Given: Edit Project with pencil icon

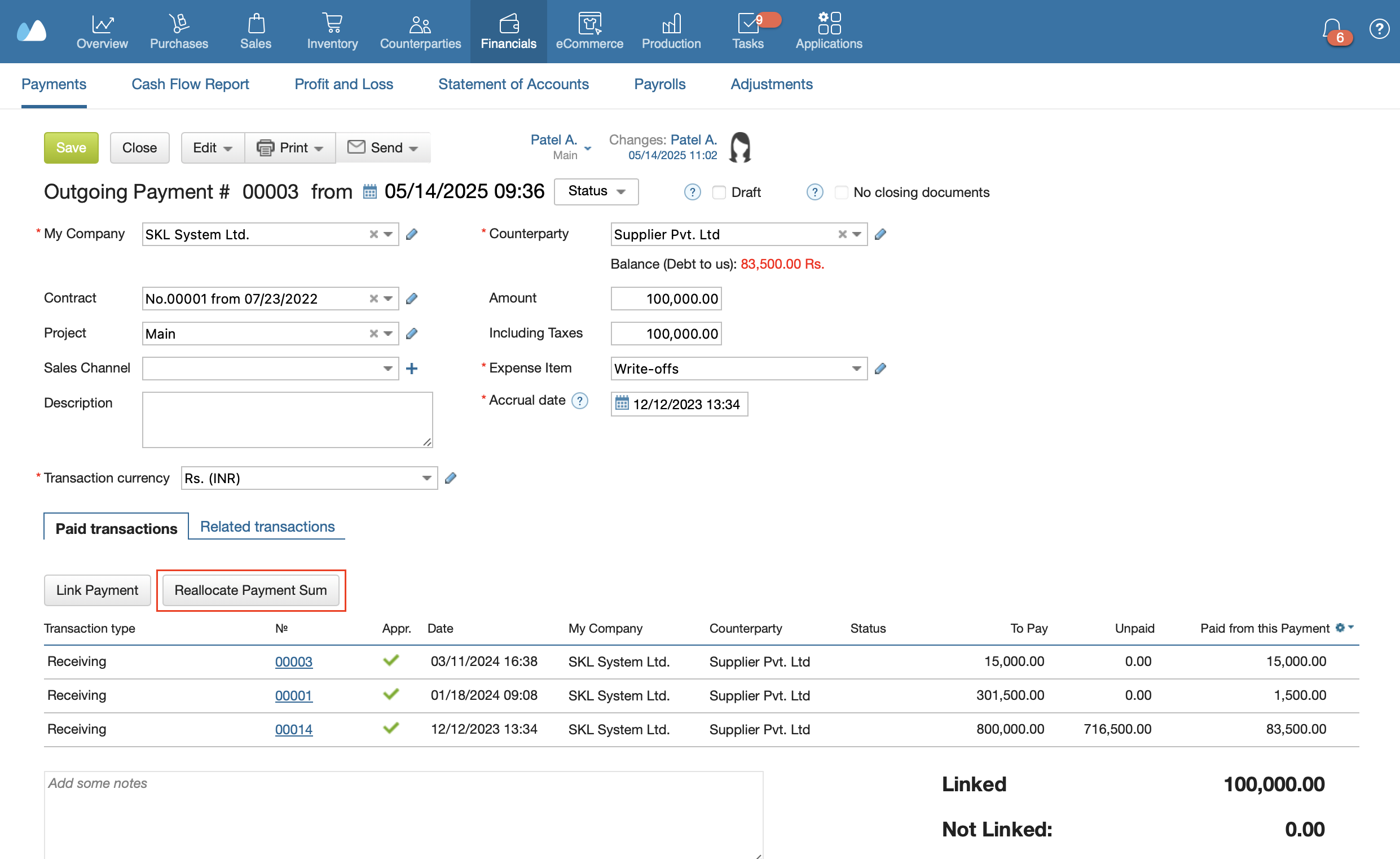Looking at the screenshot, I should pos(412,334).
